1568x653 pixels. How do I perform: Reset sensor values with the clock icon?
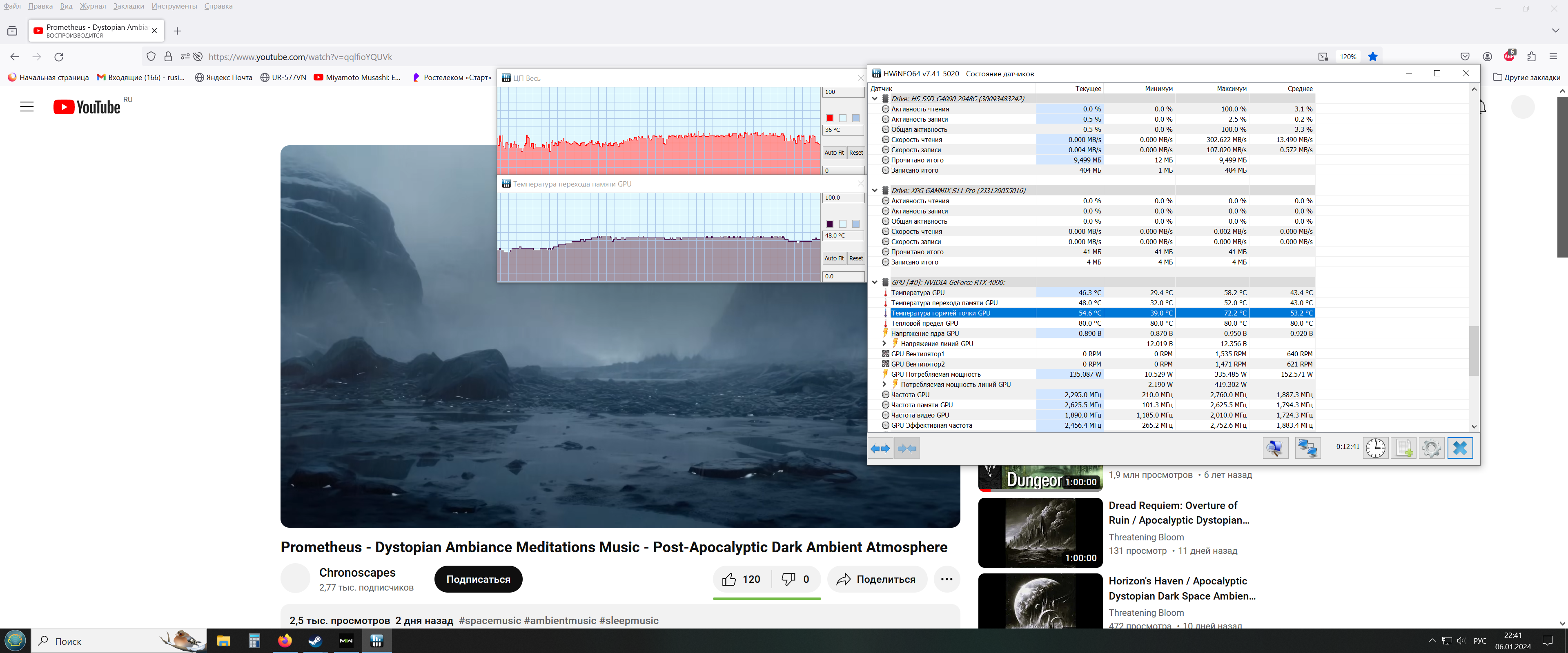point(1375,449)
